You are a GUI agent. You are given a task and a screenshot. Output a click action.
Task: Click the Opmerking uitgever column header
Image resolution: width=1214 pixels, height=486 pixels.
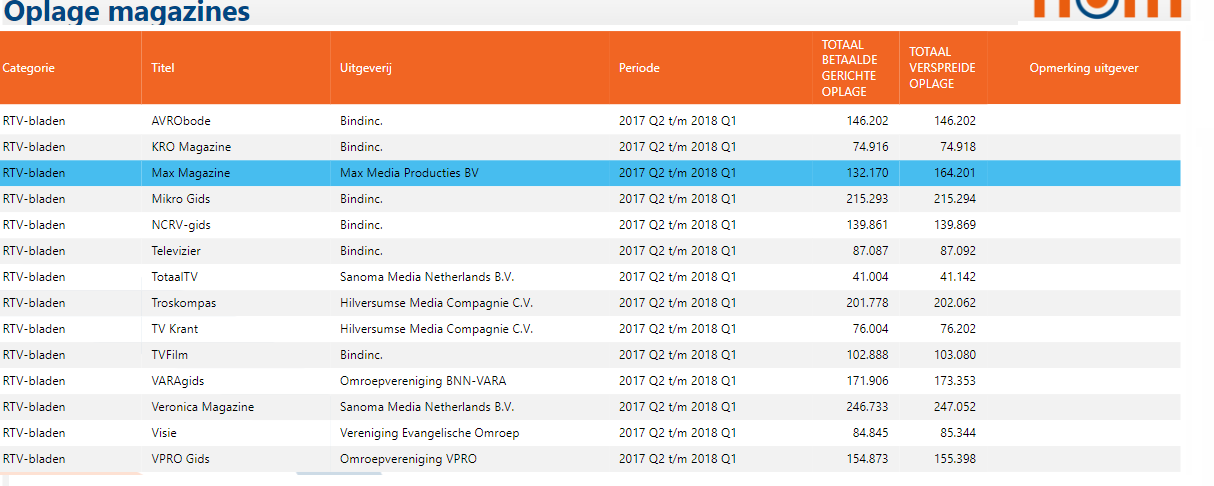click(1084, 68)
